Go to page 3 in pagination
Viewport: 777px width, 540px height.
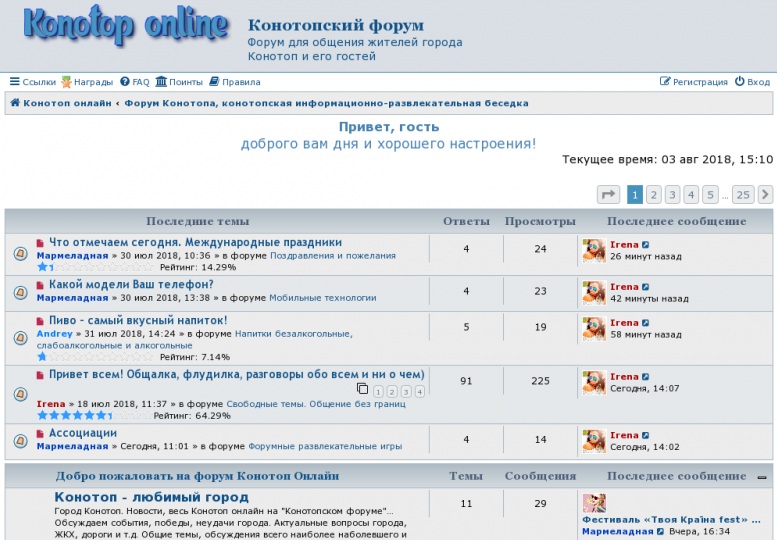673,195
